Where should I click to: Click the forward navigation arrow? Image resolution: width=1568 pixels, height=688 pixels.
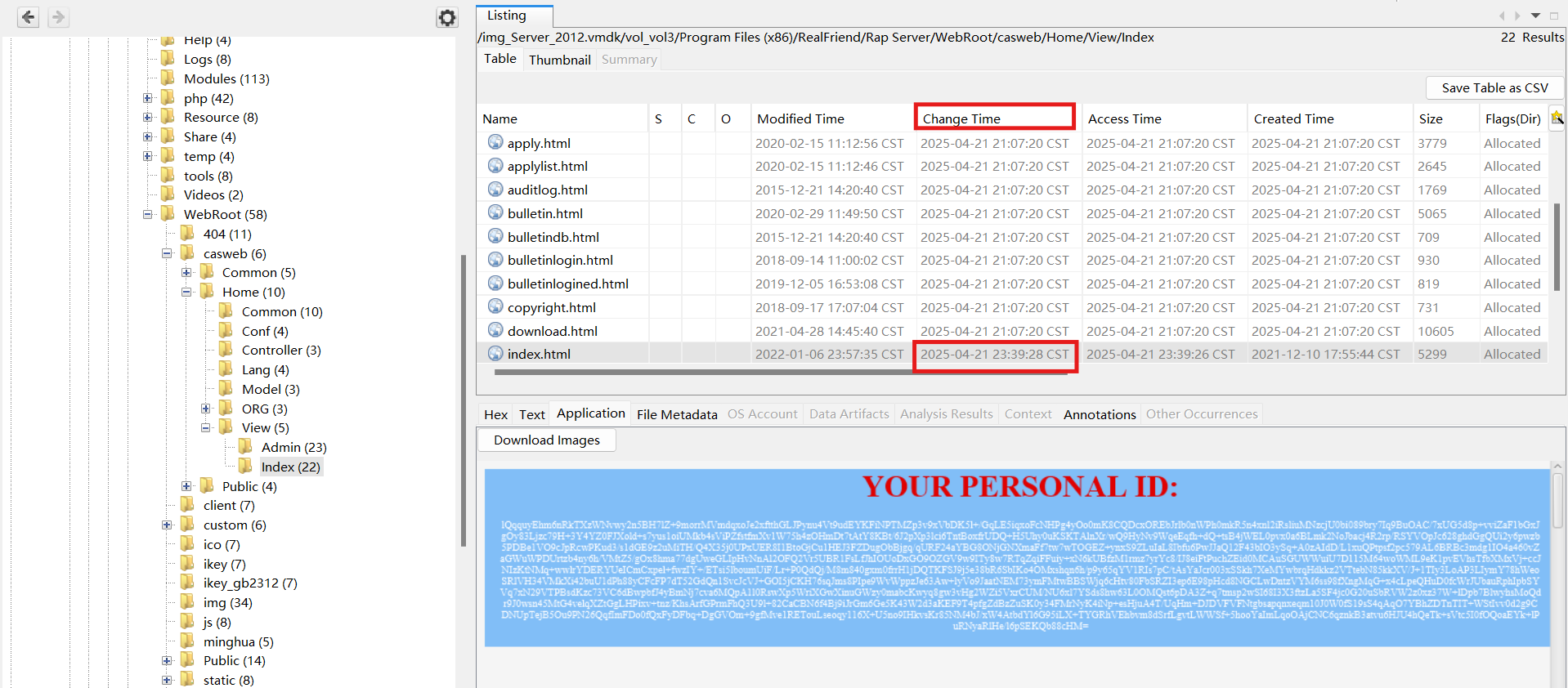tap(58, 17)
